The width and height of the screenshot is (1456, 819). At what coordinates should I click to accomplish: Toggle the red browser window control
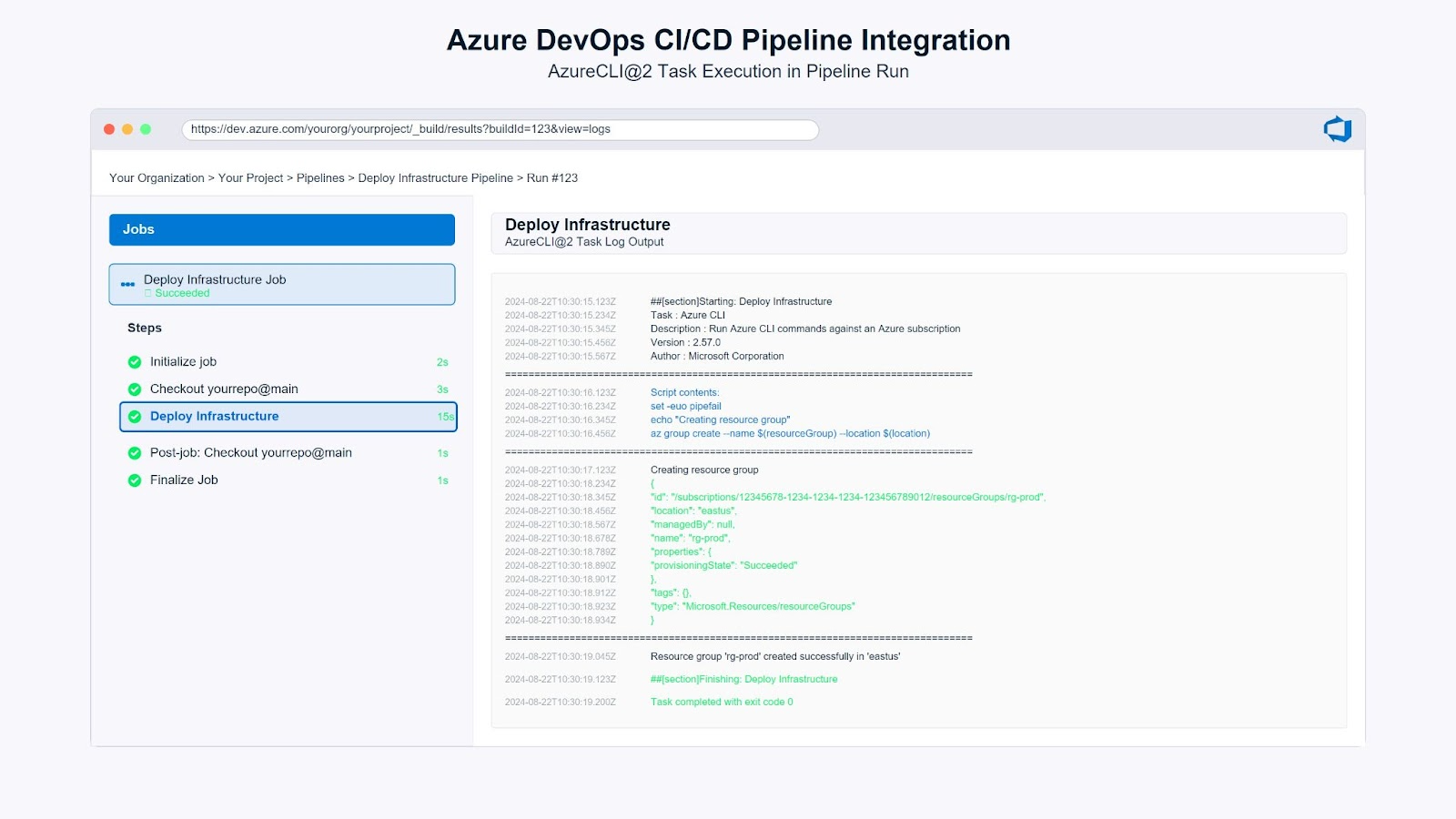(110, 128)
